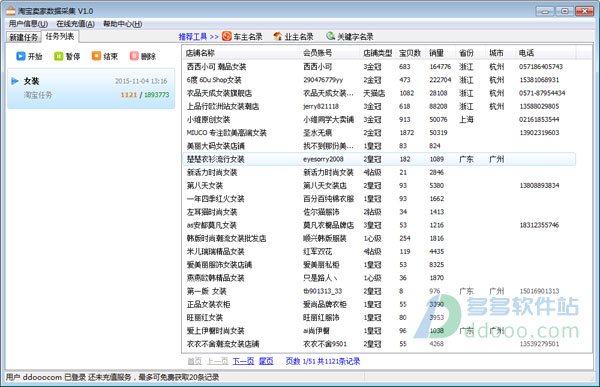Viewport: 600px width, 387px height.
Task: Click the orange 结束 stop icon
Action: (x=96, y=56)
